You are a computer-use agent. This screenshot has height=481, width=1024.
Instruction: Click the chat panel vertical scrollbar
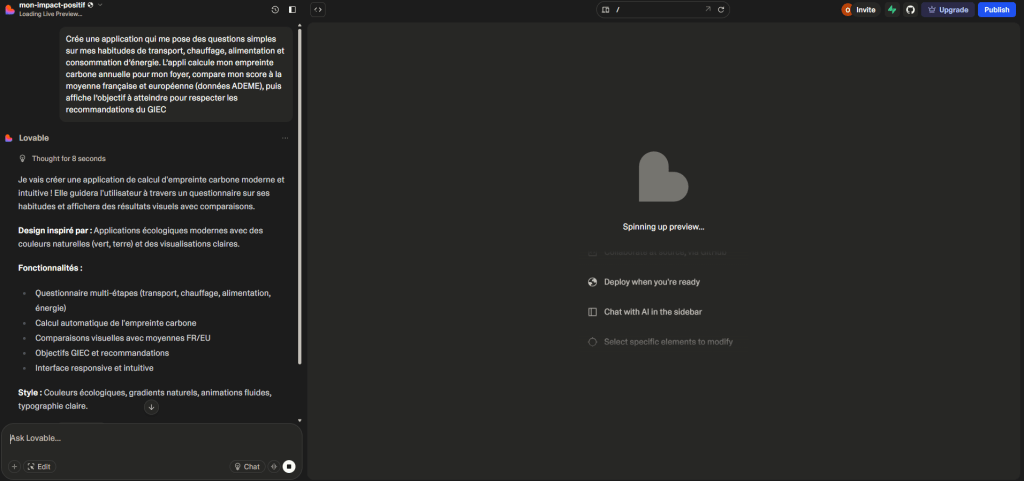point(299,200)
